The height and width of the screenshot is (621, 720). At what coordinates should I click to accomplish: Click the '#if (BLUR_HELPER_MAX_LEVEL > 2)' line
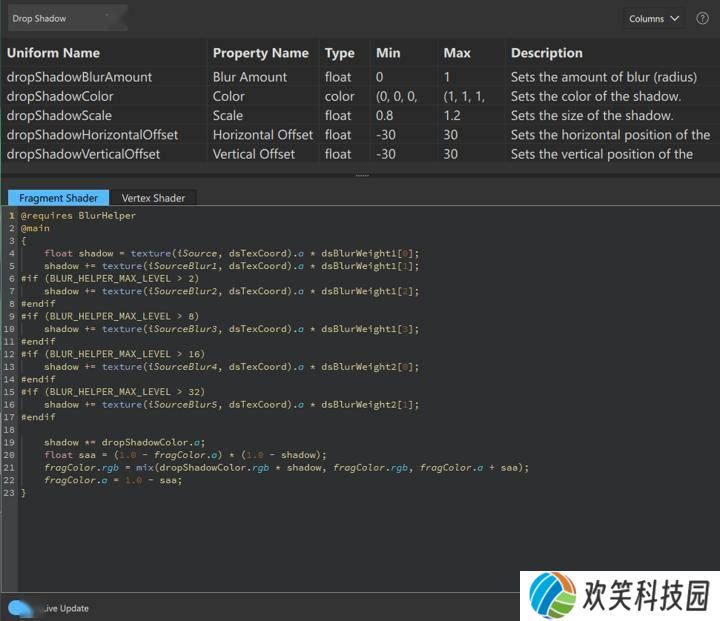110,278
